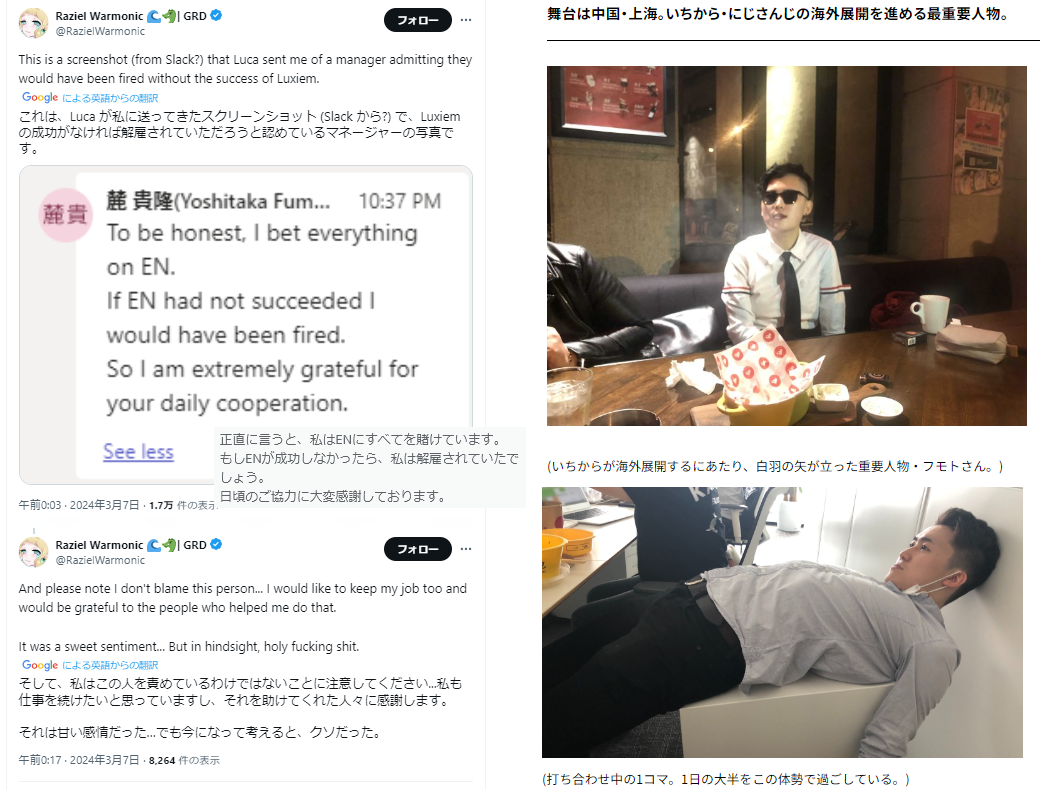Open the photo of man wearing sunglasses
This screenshot has height=808, width=1040.
pyautogui.click(x=787, y=245)
